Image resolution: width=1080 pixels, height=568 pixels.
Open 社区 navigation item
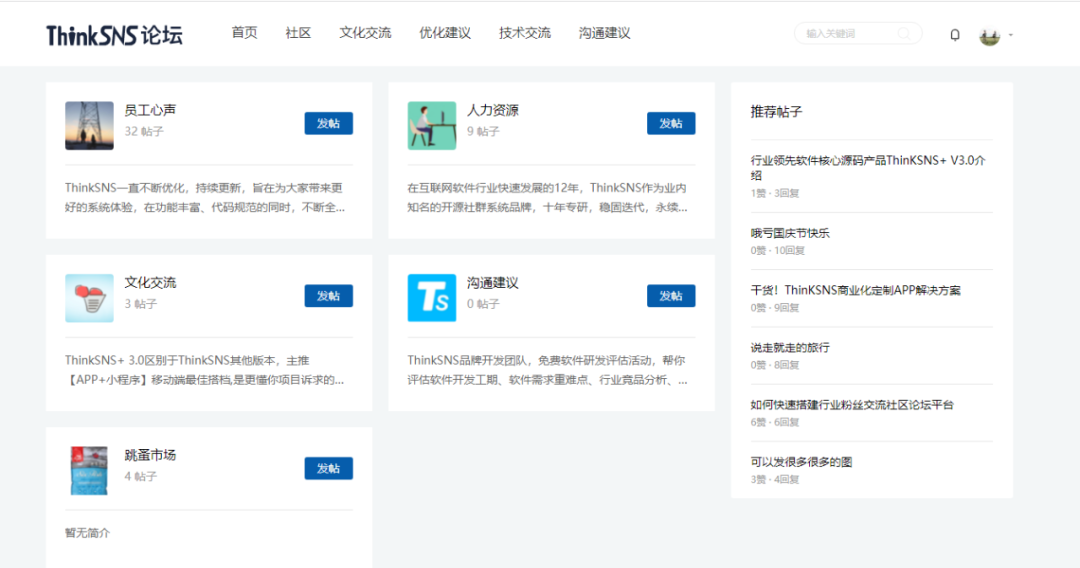[298, 33]
